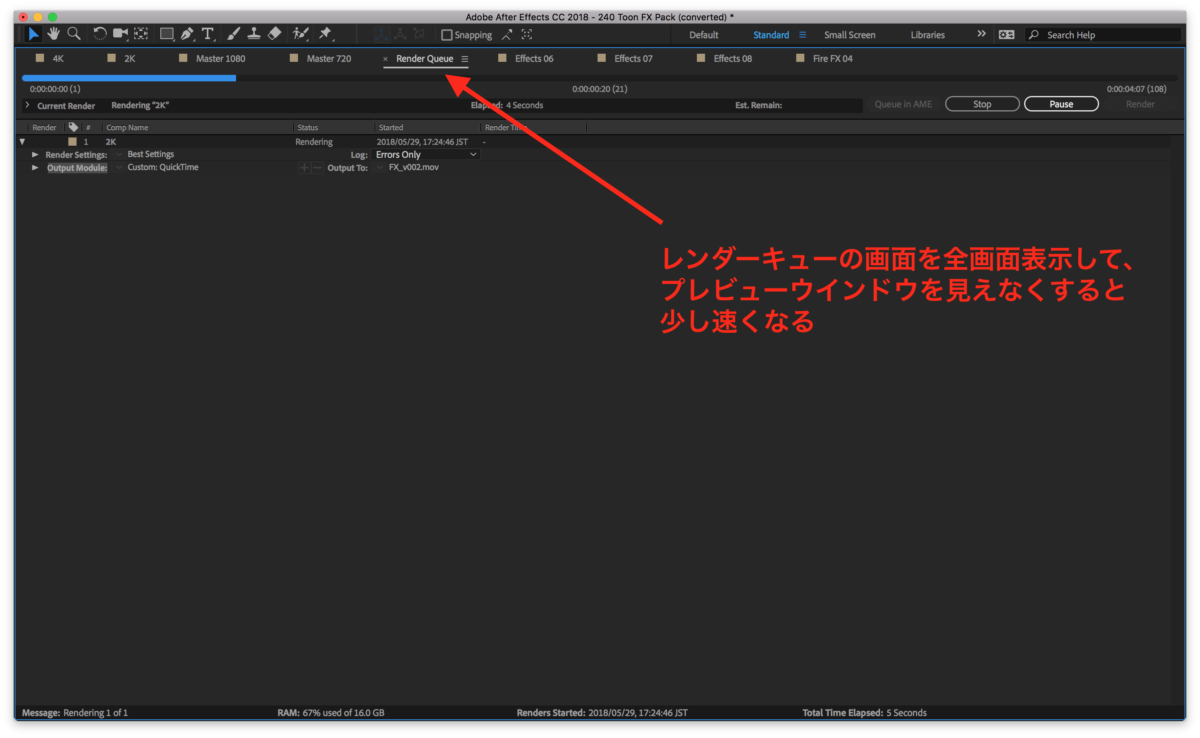Close the Render Queue tab
This screenshot has width=1200, height=738.
click(386, 59)
